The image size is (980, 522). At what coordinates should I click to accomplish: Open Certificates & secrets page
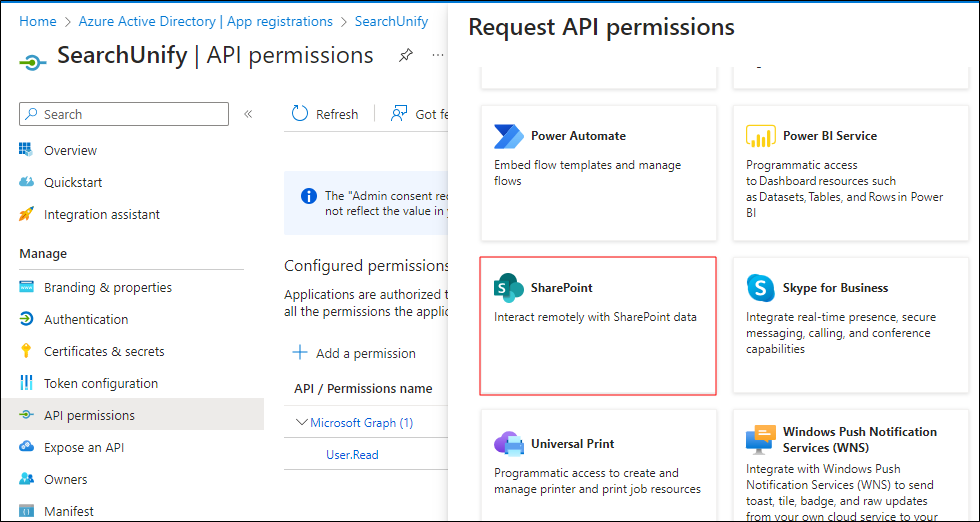pyautogui.click(x=103, y=352)
